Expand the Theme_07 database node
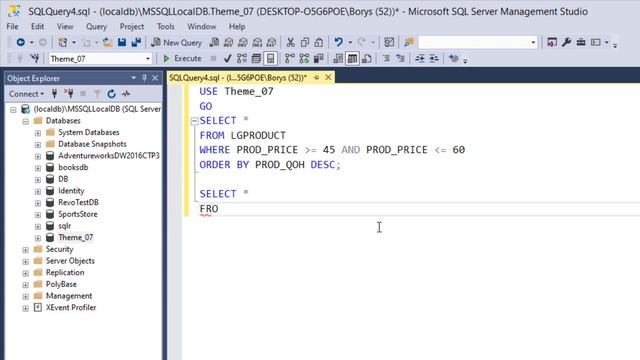The width and height of the screenshot is (640, 360). pyautogui.click(x=38, y=238)
